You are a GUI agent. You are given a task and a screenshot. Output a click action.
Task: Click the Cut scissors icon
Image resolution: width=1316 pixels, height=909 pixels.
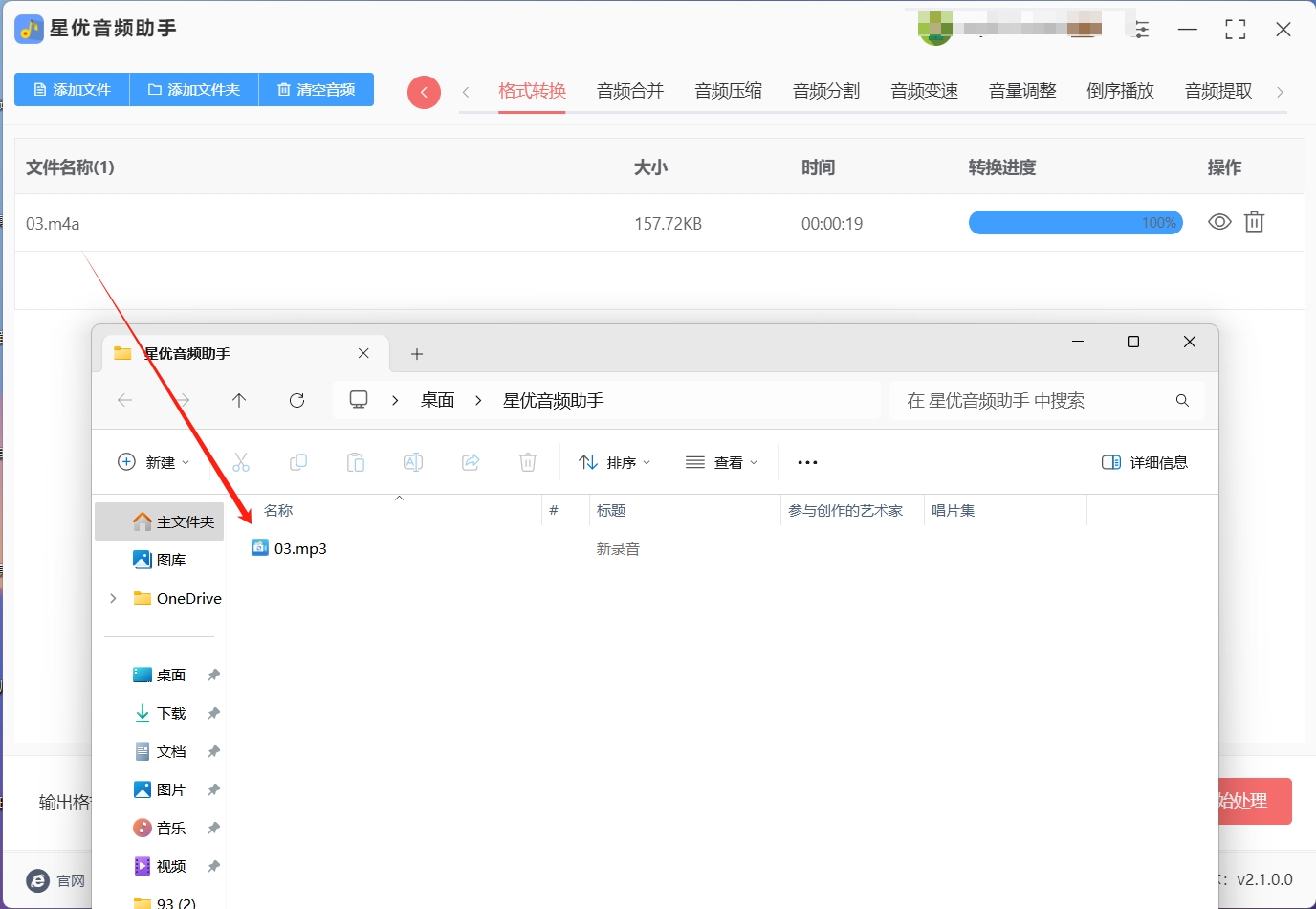pyautogui.click(x=241, y=462)
